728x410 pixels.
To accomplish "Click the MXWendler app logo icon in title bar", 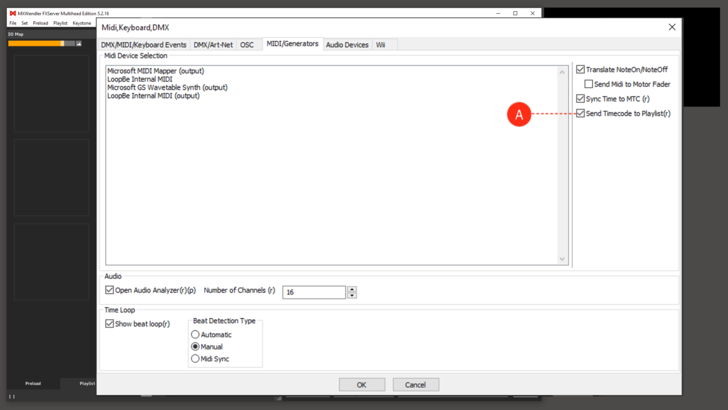I will tap(13, 13).
